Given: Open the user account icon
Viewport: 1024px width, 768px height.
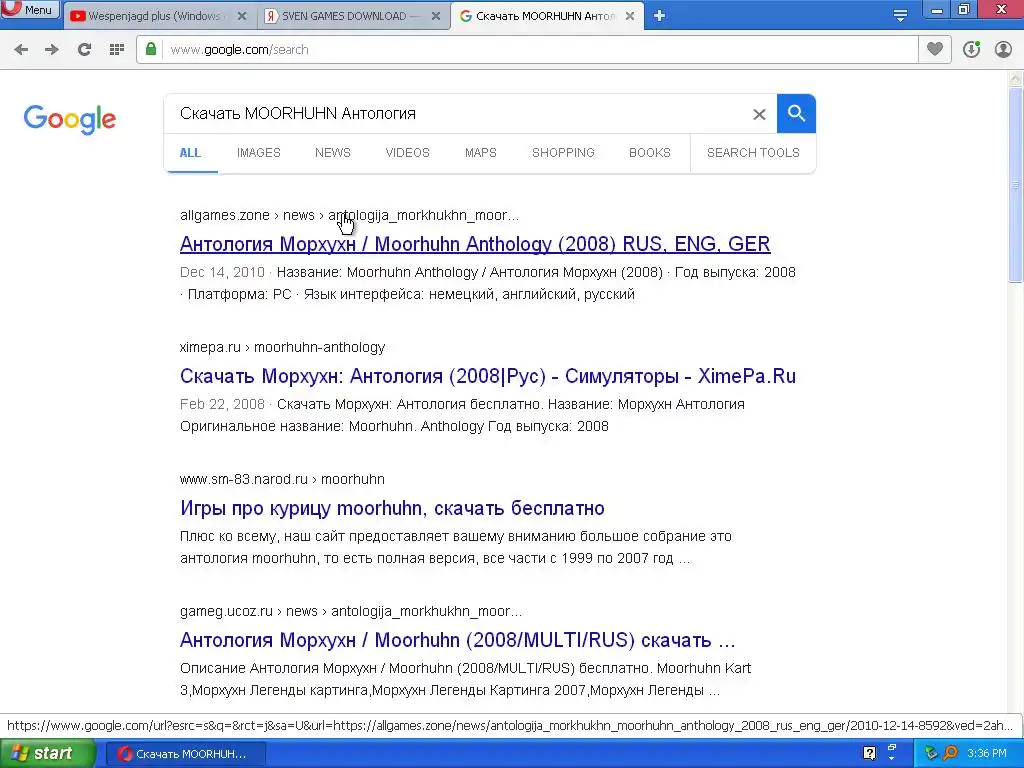Looking at the screenshot, I should [x=1003, y=49].
